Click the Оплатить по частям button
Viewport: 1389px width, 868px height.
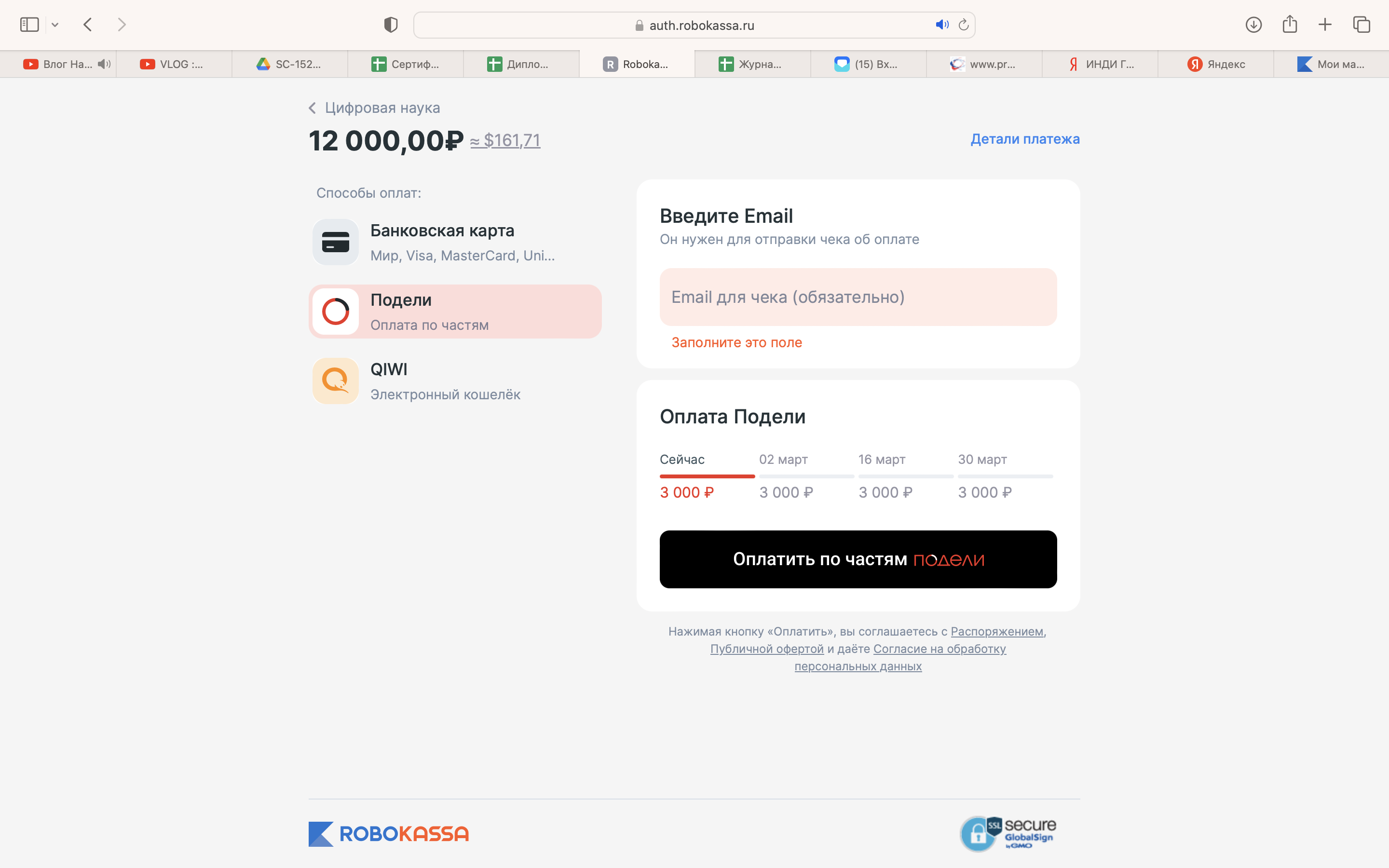point(858,559)
